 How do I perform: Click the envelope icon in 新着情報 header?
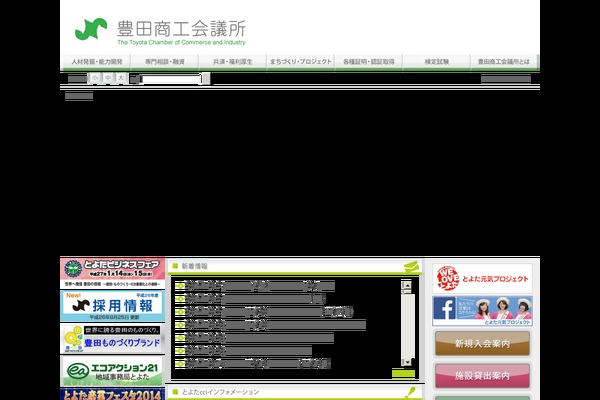(411, 266)
